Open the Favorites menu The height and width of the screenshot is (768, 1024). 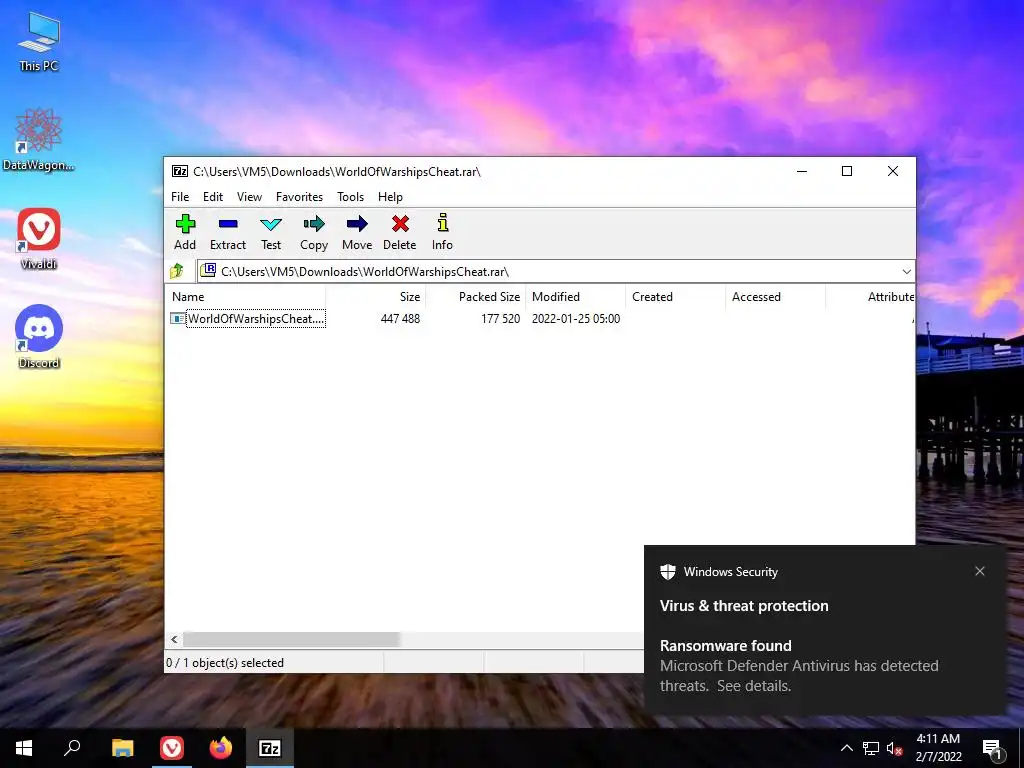(299, 197)
